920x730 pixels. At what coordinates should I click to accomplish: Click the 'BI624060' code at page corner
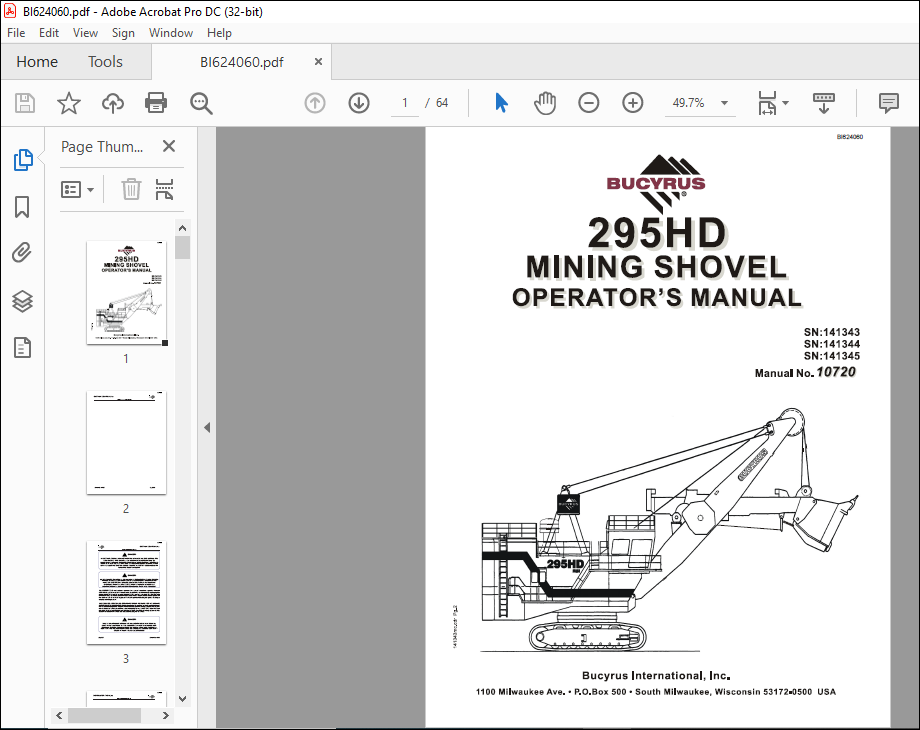coord(850,137)
